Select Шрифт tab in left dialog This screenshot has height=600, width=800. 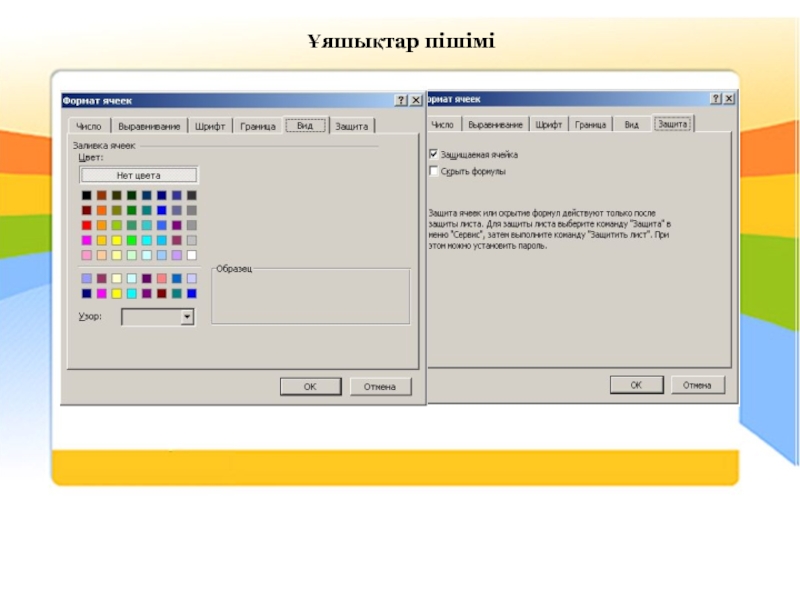210,126
